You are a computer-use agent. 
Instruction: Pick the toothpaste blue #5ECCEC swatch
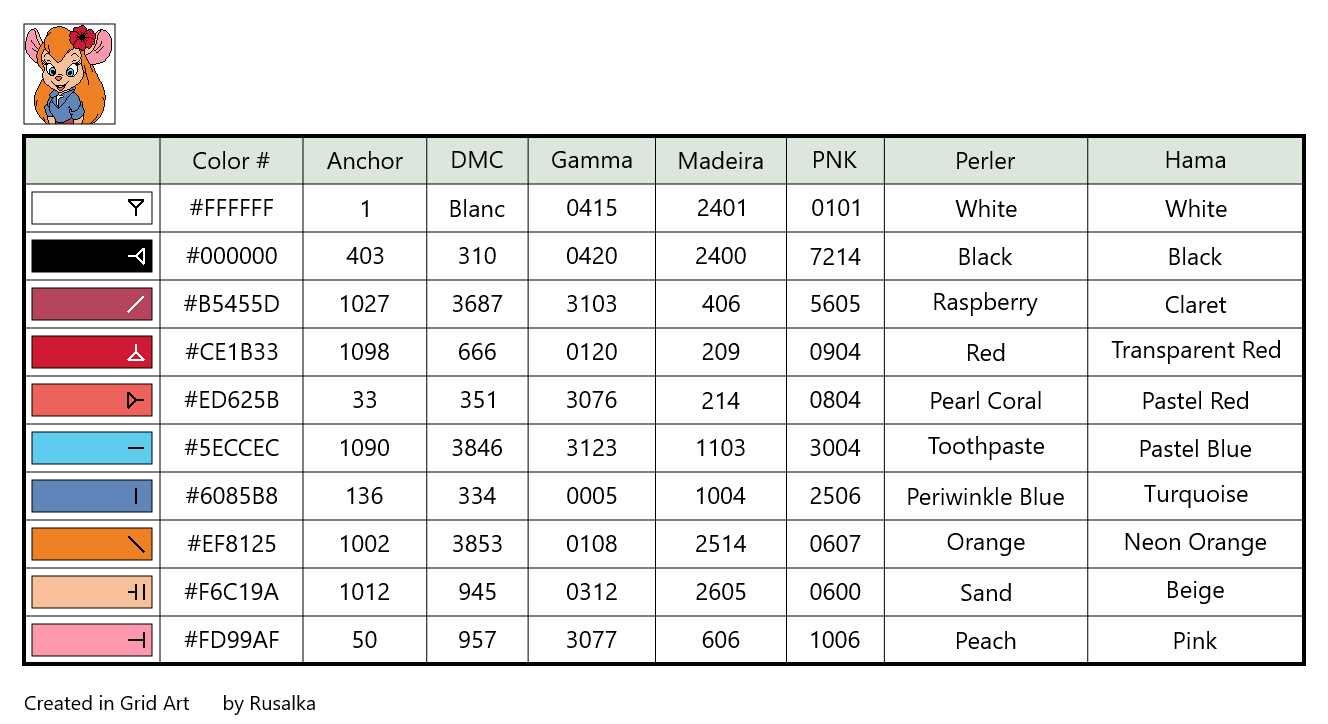point(92,448)
